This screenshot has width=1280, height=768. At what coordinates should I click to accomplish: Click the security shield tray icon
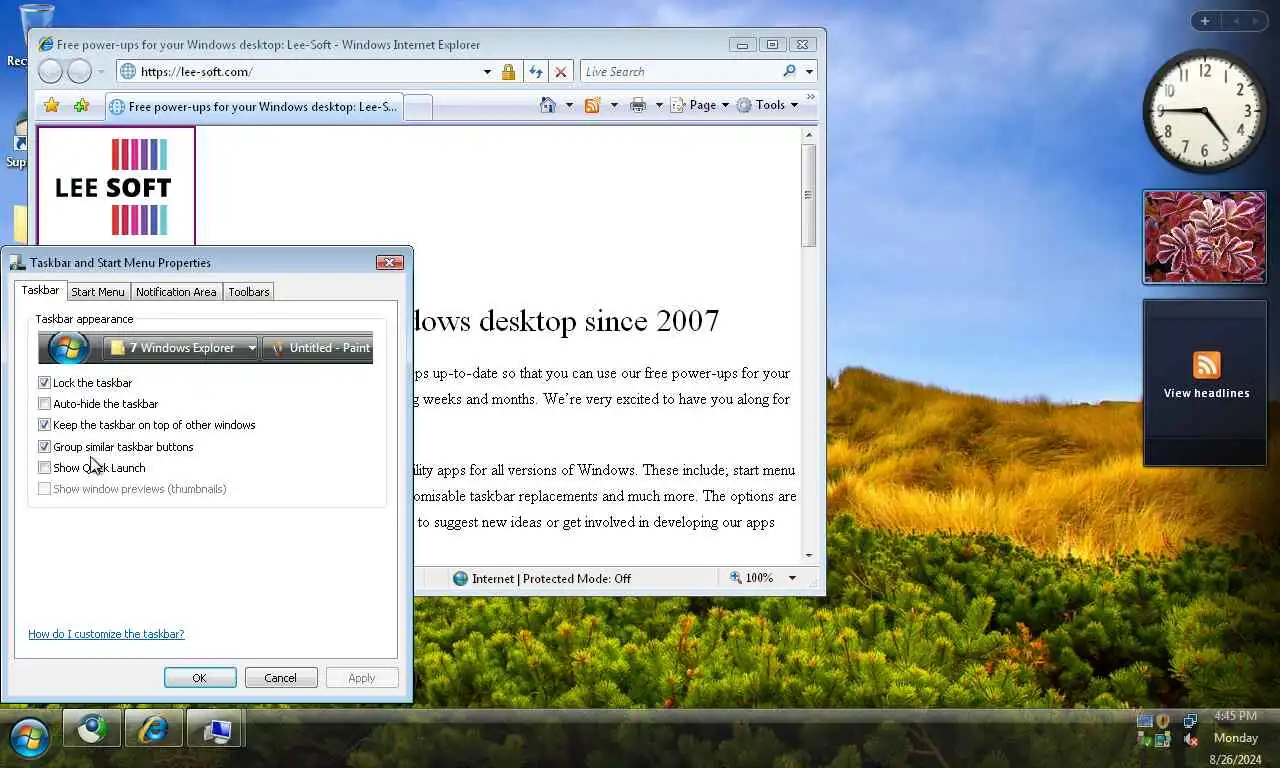click(x=1163, y=720)
